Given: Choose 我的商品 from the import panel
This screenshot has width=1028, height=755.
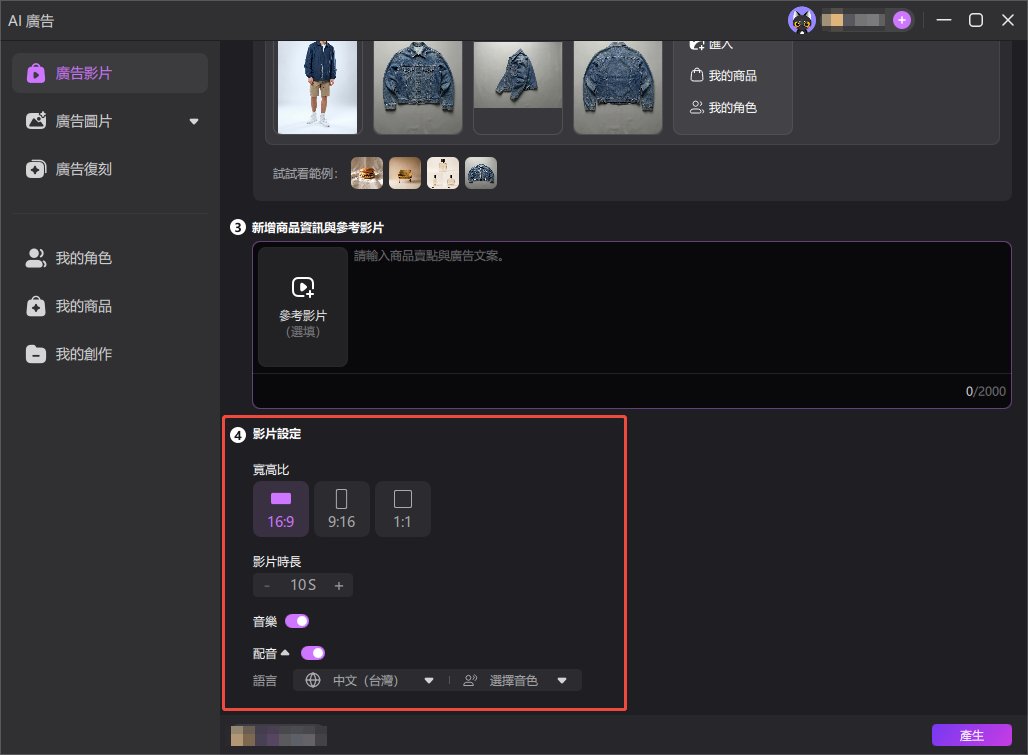Looking at the screenshot, I should 723,75.
